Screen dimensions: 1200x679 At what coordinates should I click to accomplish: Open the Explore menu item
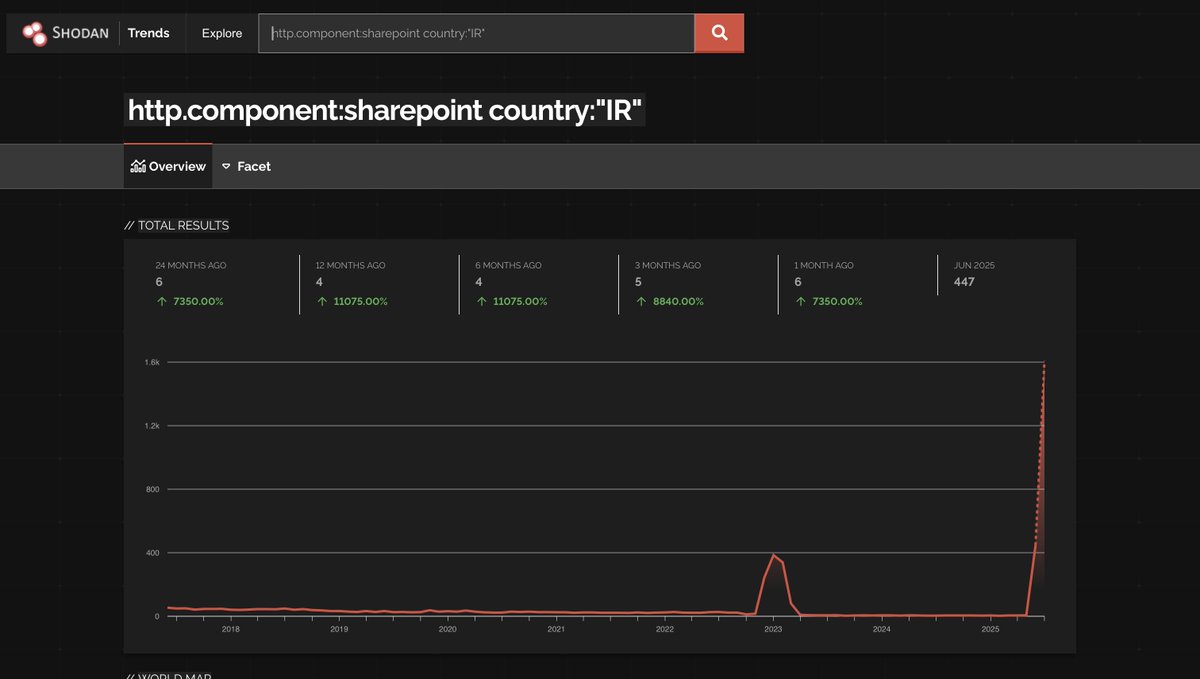(222, 33)
